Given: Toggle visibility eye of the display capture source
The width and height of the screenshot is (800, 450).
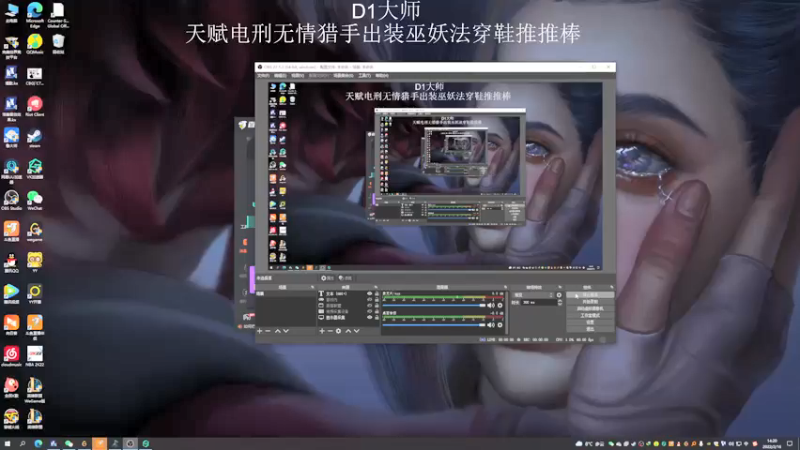Looking at the screenshot, I should 369,317.
